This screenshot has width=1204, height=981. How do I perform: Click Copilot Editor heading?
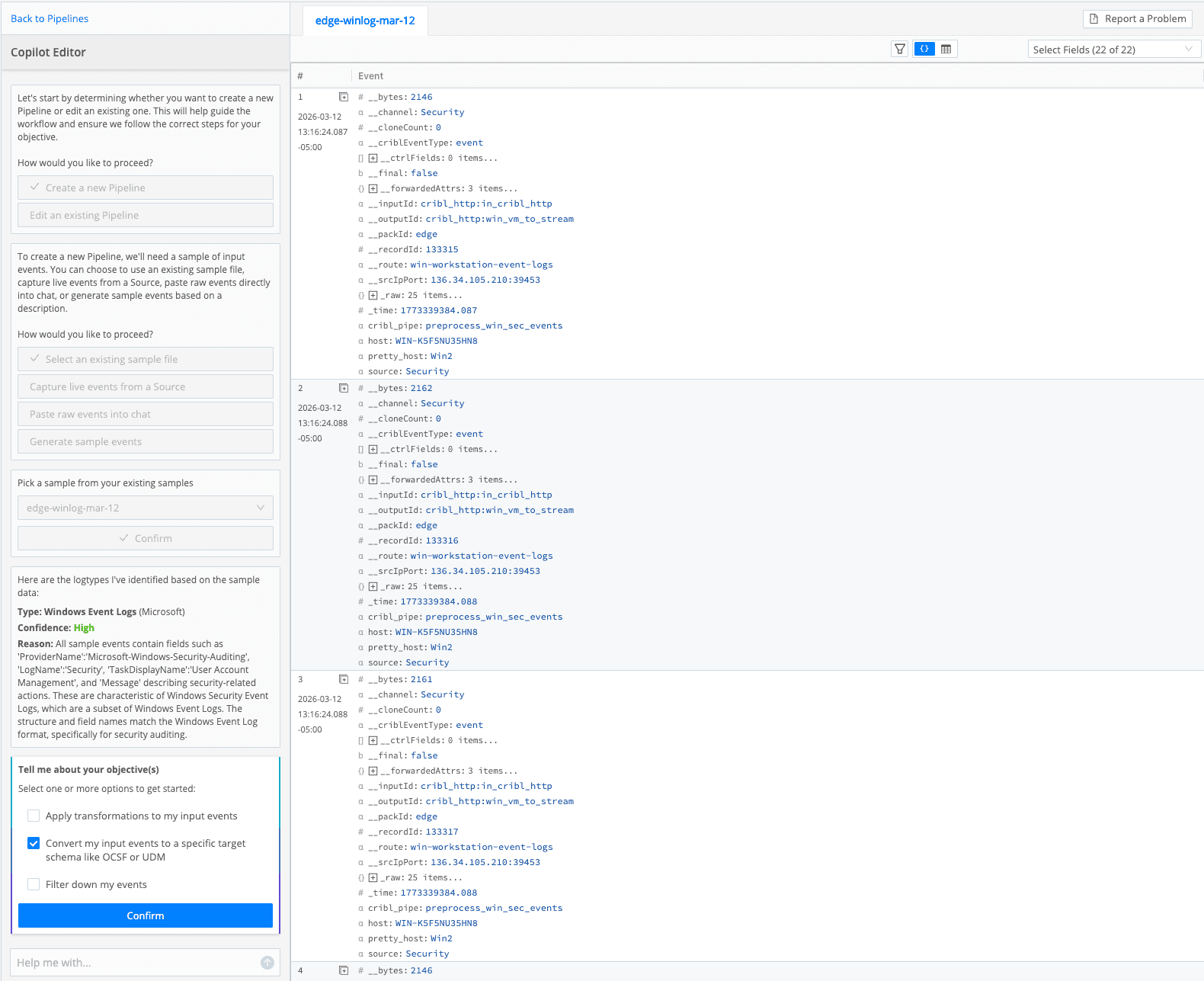coord(48,53)
